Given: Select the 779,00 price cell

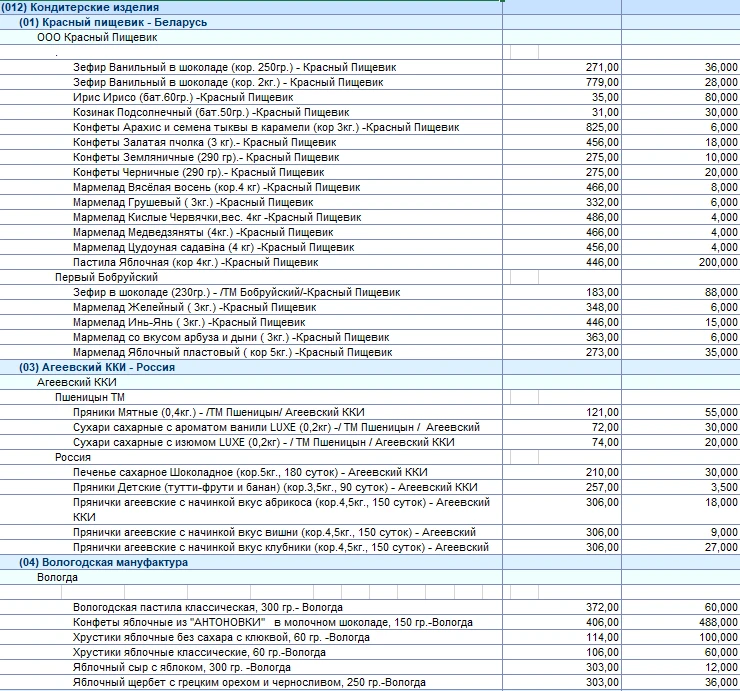Looking at the screenshot, I should tap(602, 82).
